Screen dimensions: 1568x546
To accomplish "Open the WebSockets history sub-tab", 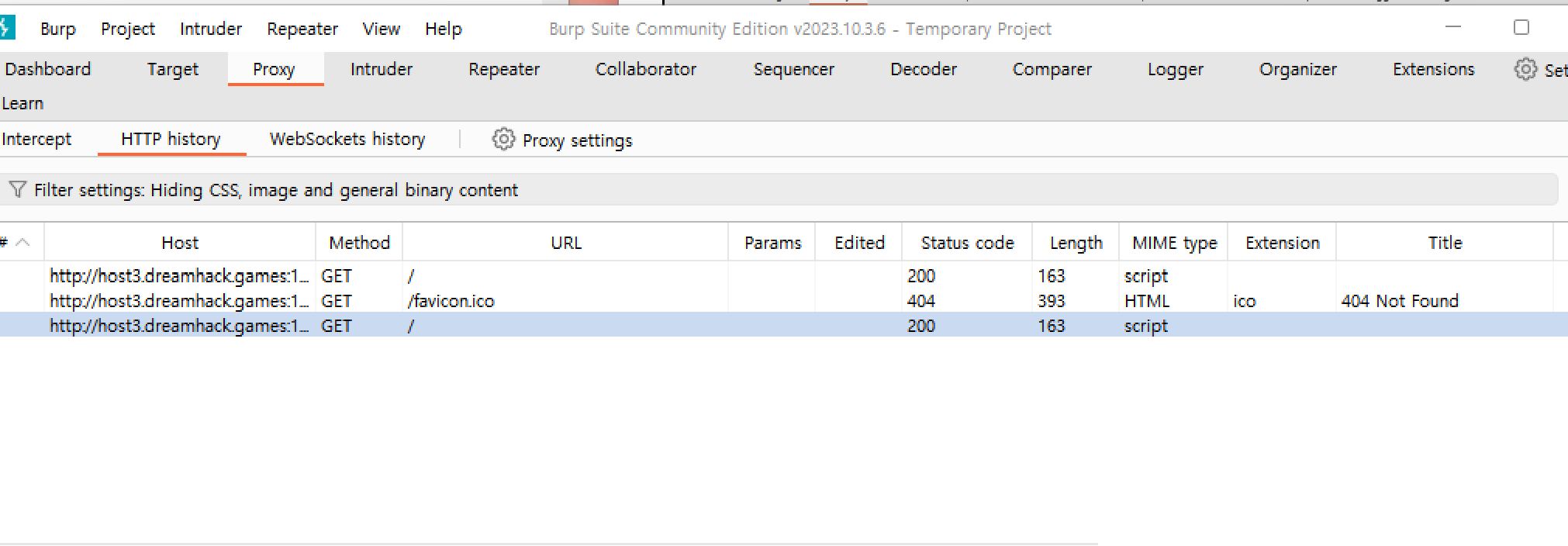I will (x=347, y=139).
